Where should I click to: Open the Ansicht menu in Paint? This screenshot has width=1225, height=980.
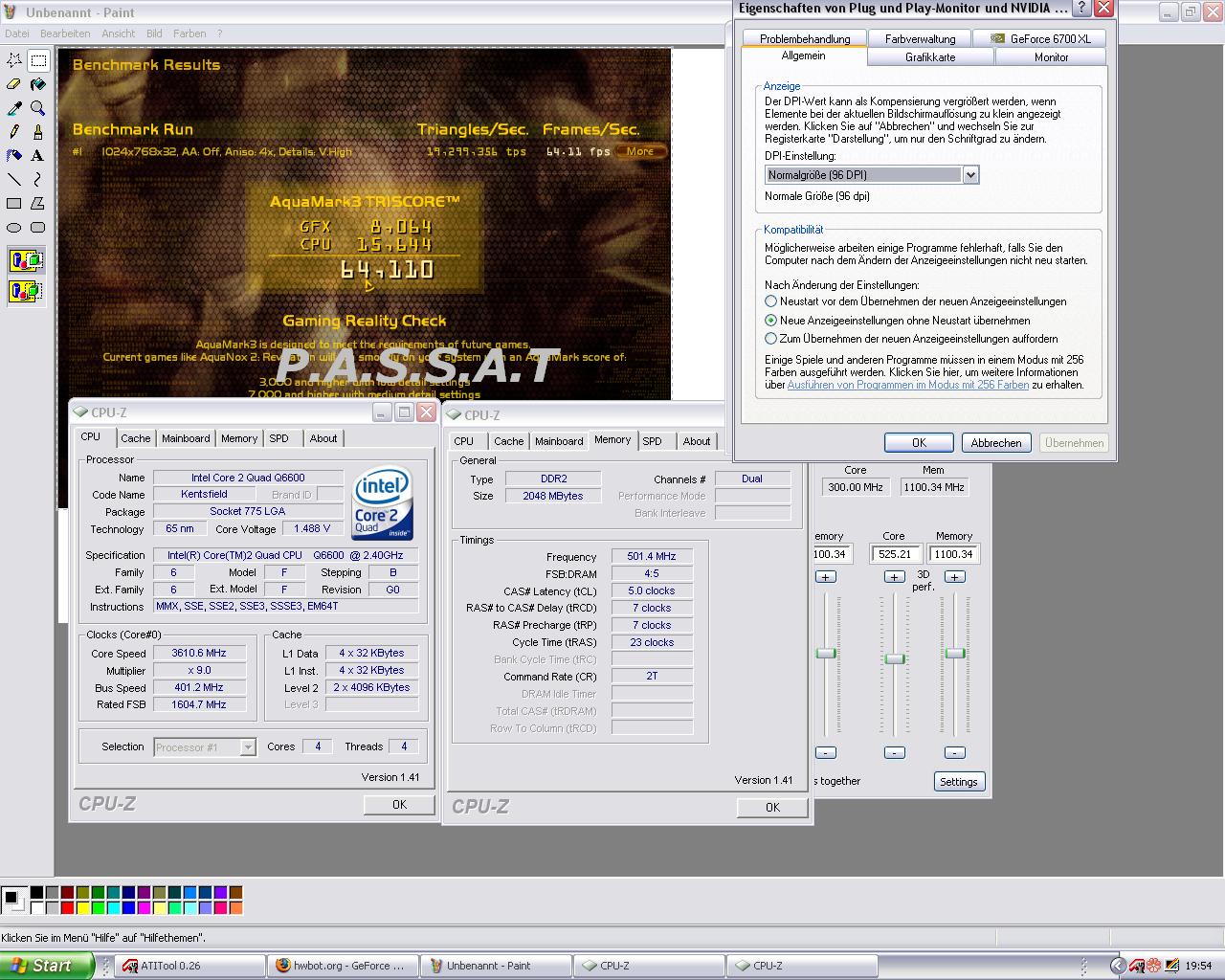119,33
